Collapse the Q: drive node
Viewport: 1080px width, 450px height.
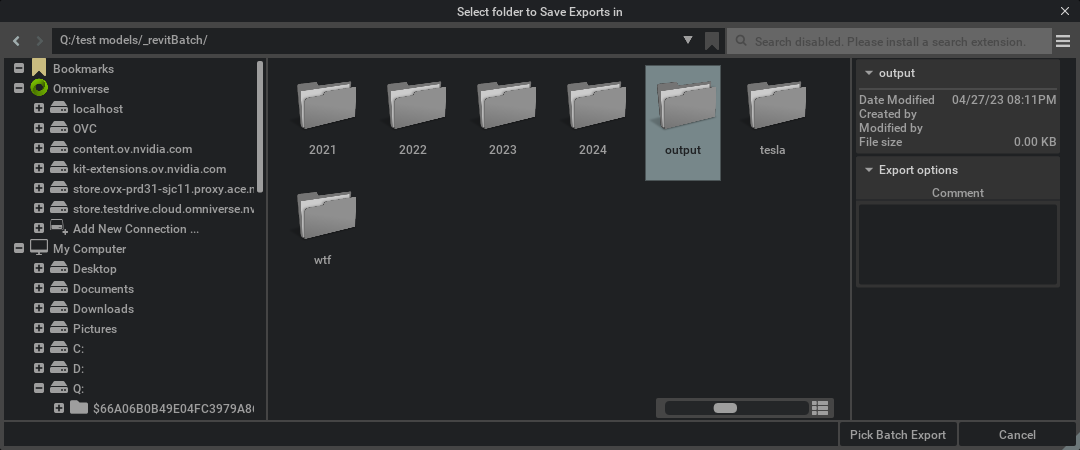tap(39, 389)
